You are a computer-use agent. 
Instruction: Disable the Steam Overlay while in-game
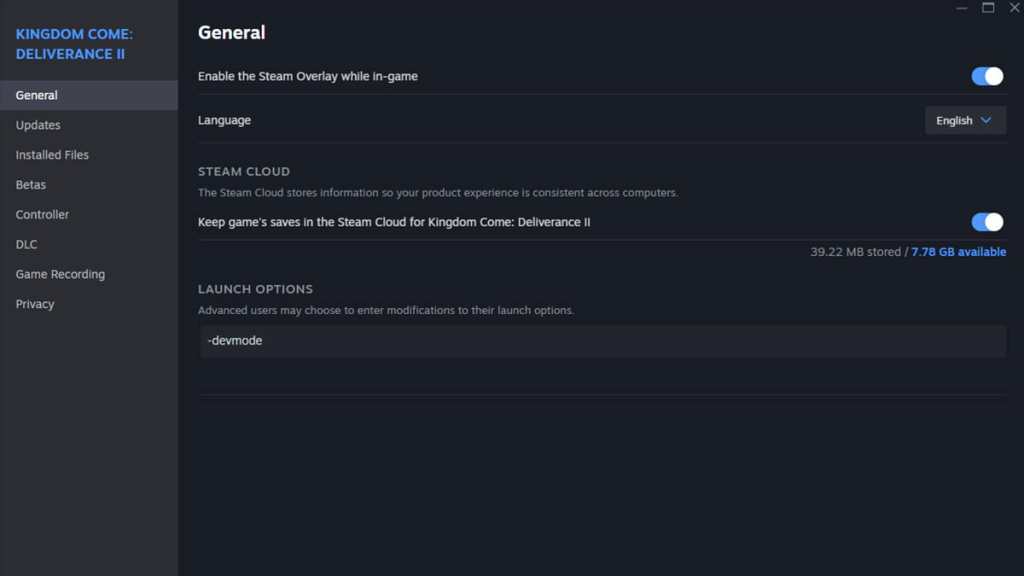pyautogui.click(x=987, y=76)
